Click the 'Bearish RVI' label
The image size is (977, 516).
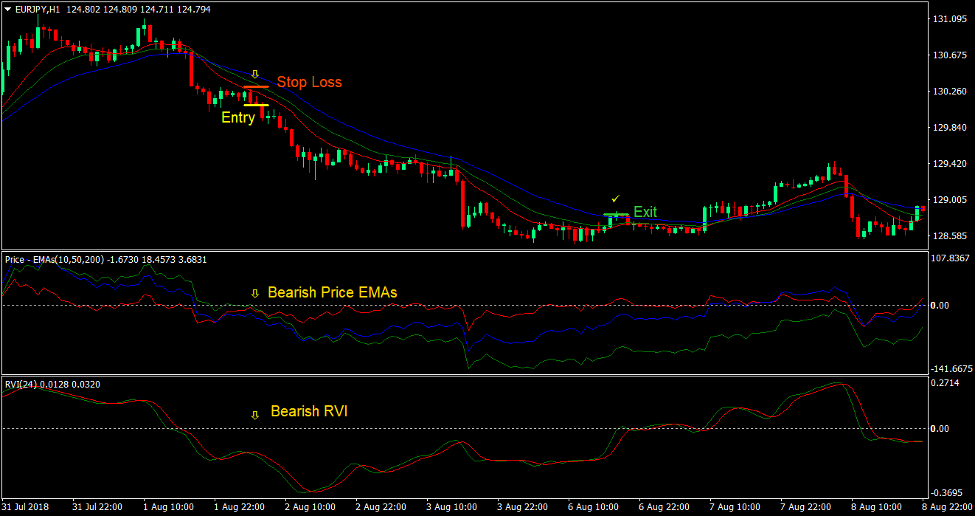point(309,411)
